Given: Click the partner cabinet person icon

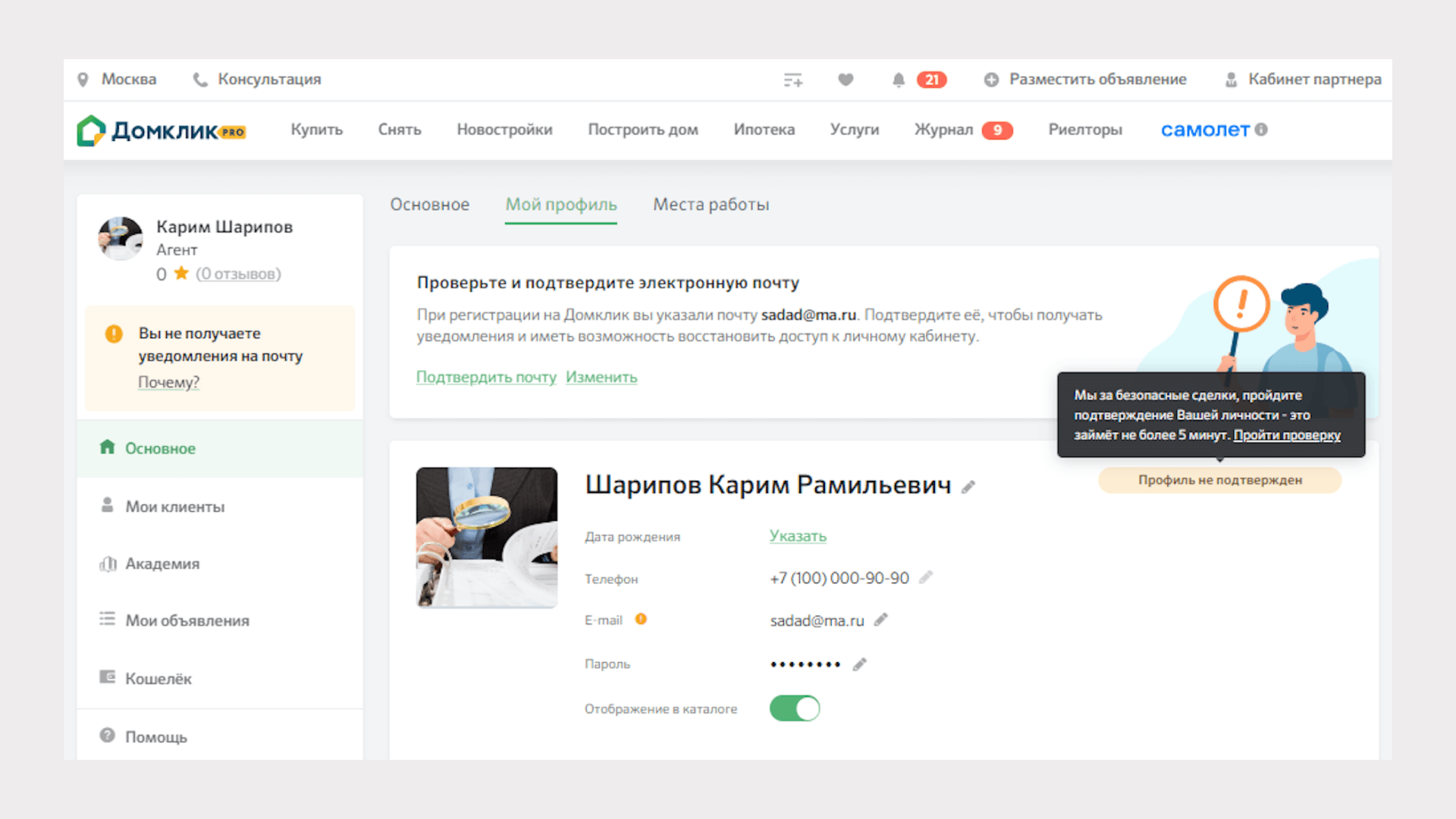Looking at the screenshot, I should (x=1232, y=80).
